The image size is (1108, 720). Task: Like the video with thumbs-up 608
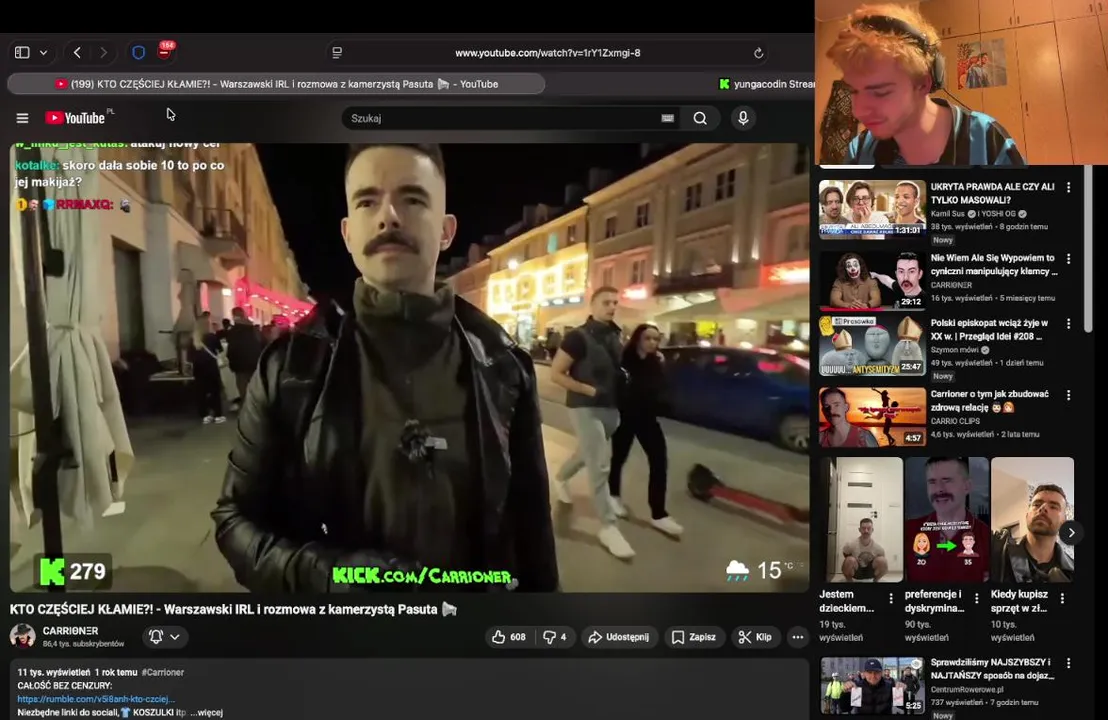click(509, 637)
